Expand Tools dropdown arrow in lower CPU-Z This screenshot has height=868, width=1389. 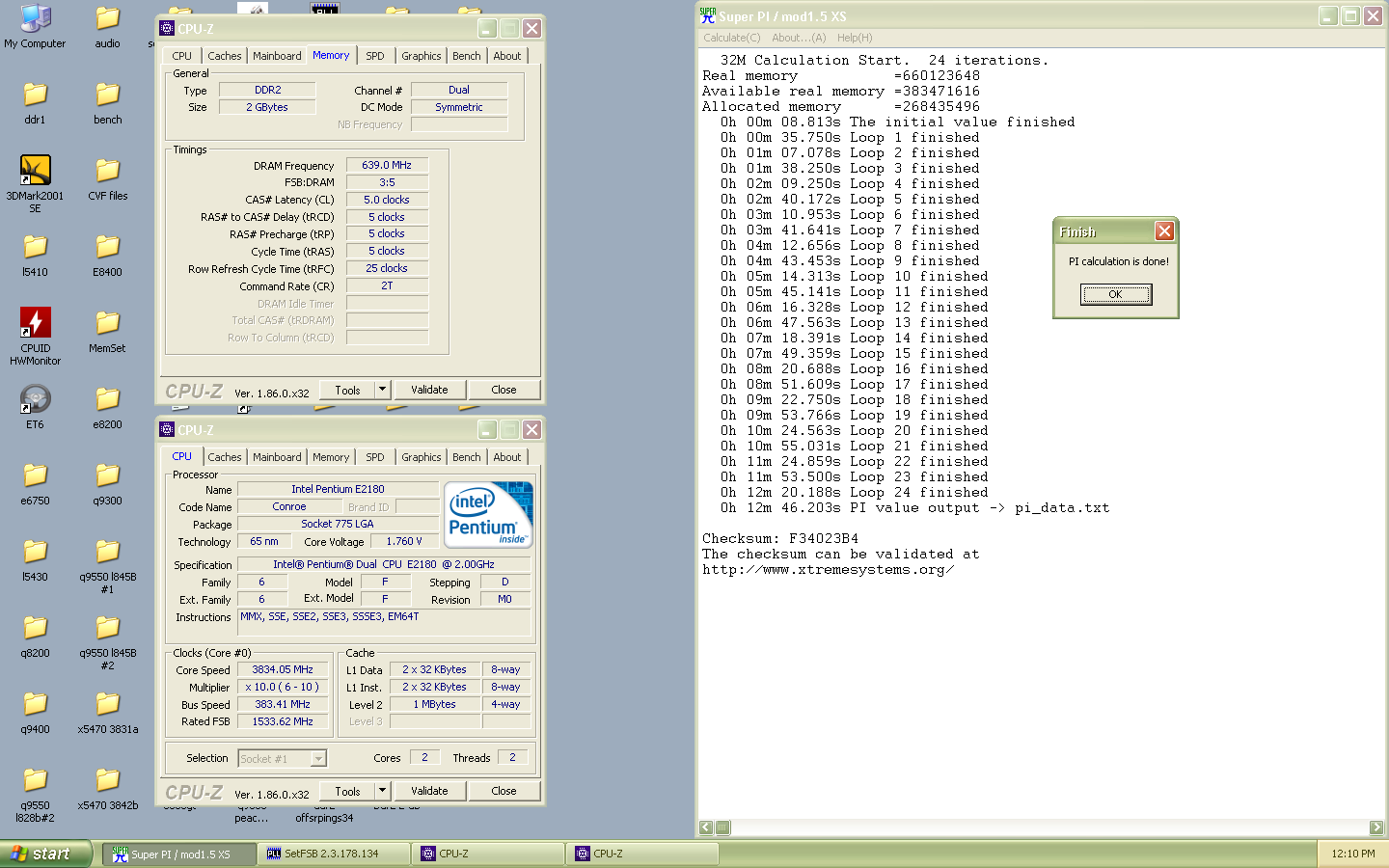(383, 791)
